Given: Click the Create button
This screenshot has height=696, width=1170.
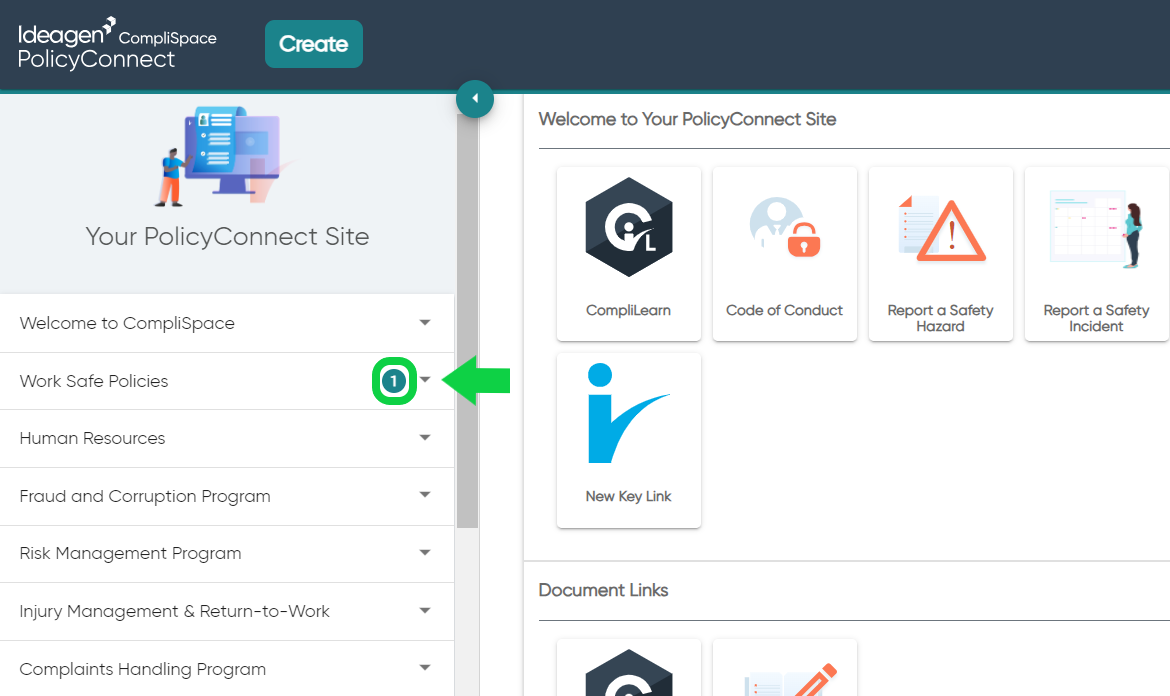Looking at the screenshot, I should tap(313, 44).
